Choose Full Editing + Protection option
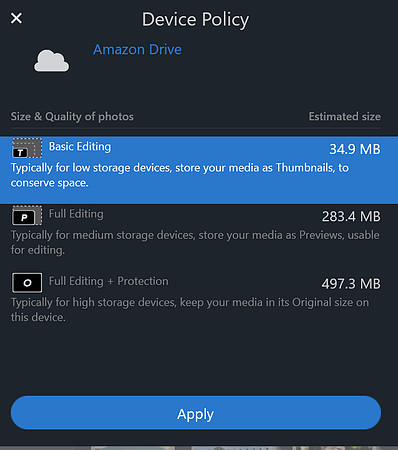Viewport: 398px width, 450px height. 199,299
